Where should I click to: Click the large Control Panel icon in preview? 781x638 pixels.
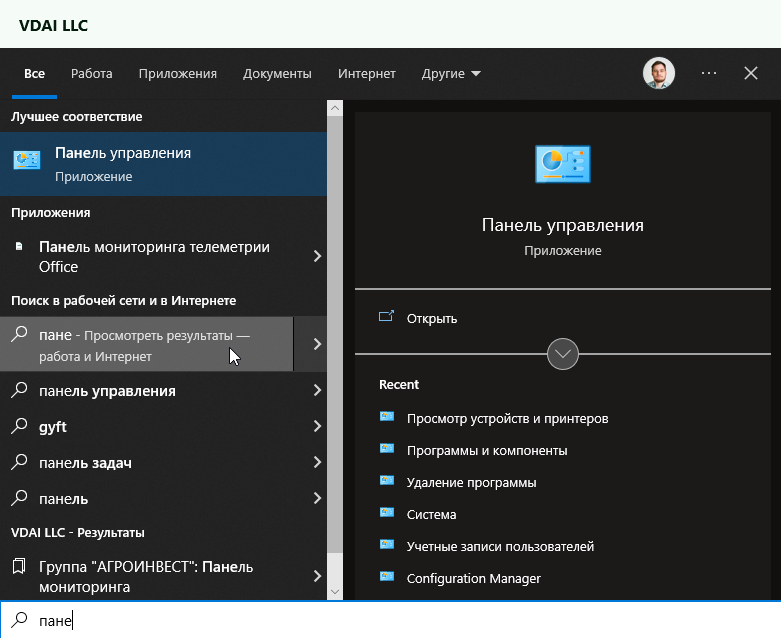562,163
